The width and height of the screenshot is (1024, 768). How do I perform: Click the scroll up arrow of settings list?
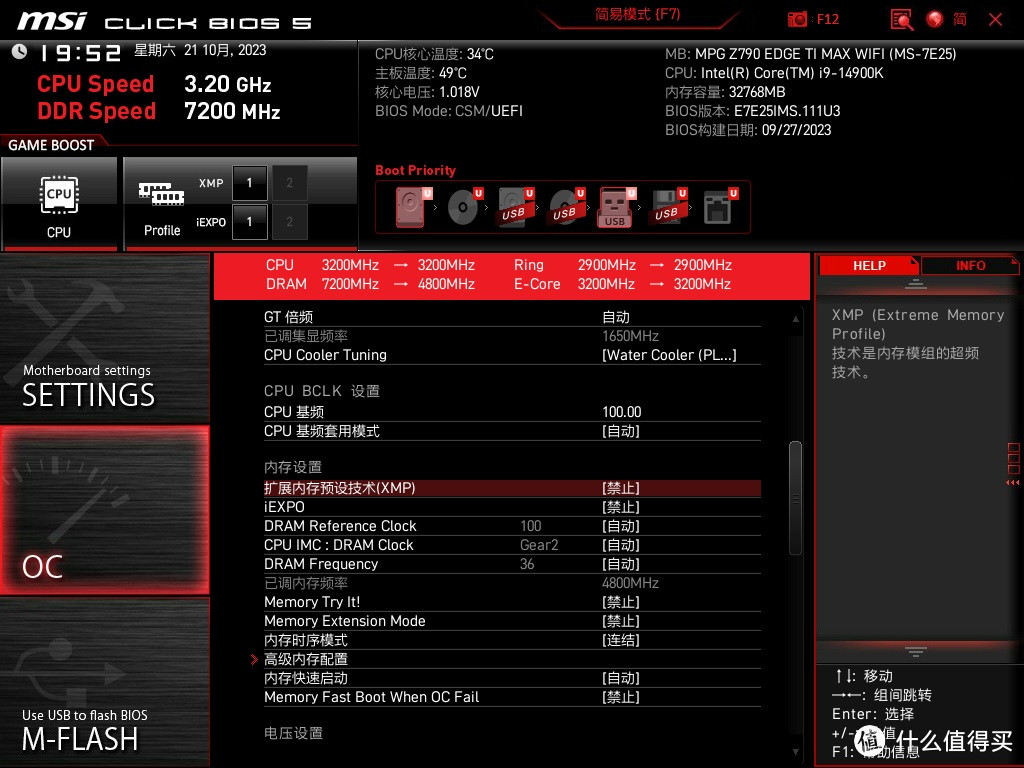click(x=795, y=319)
